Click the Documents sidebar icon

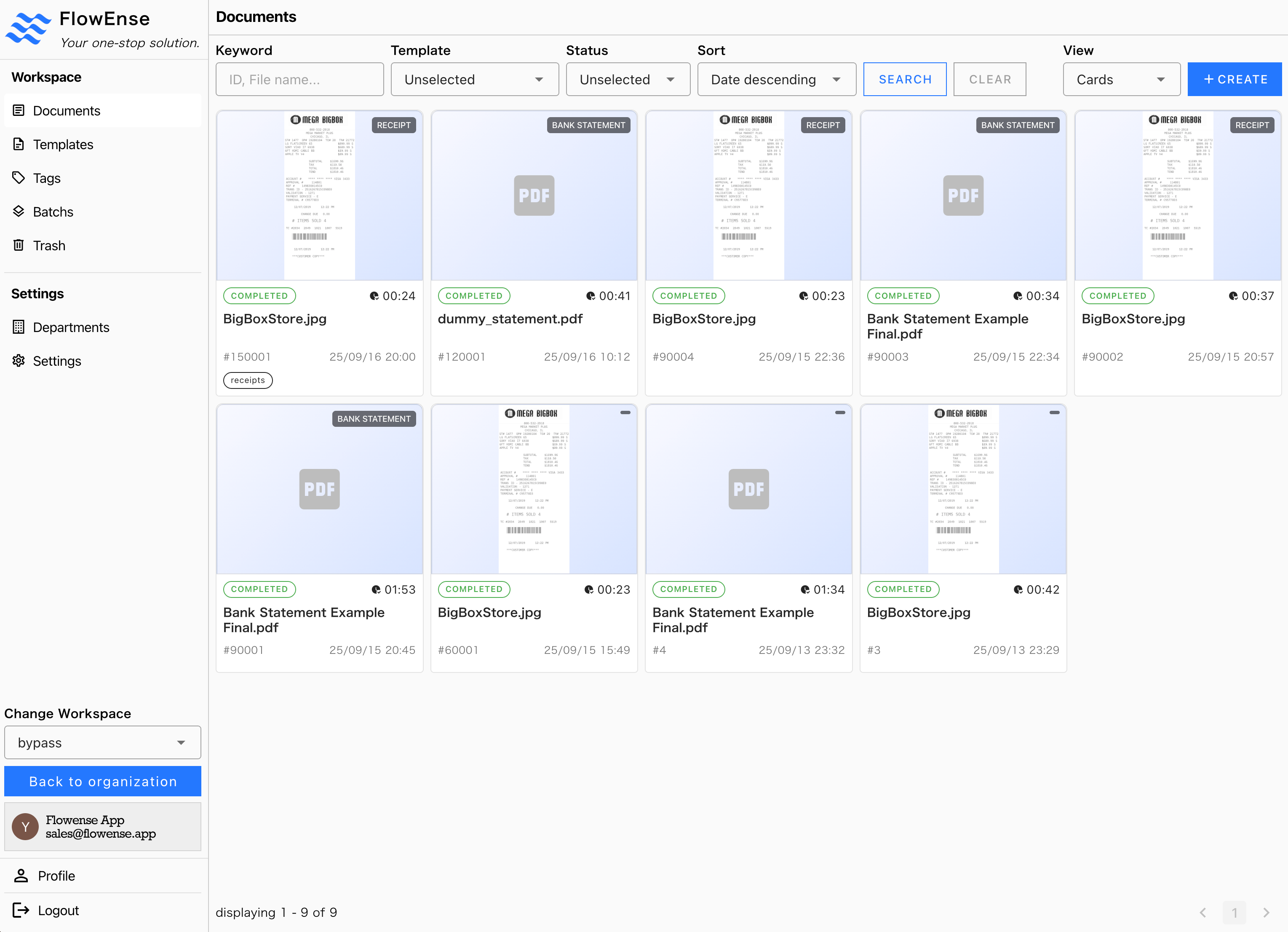(x=19, y=110)
